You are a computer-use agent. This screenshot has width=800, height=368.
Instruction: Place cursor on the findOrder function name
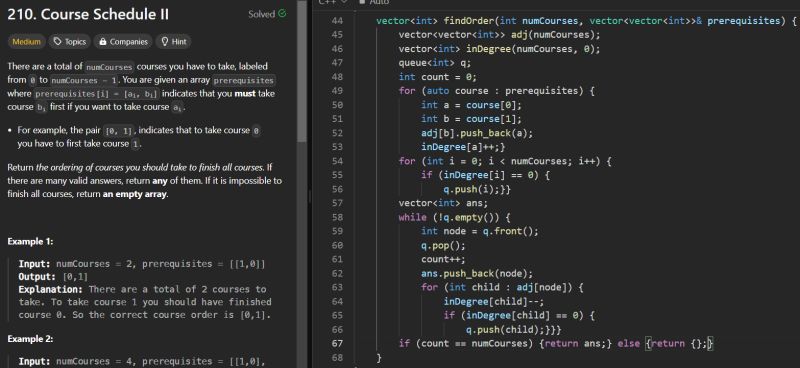tap(469, 21)
